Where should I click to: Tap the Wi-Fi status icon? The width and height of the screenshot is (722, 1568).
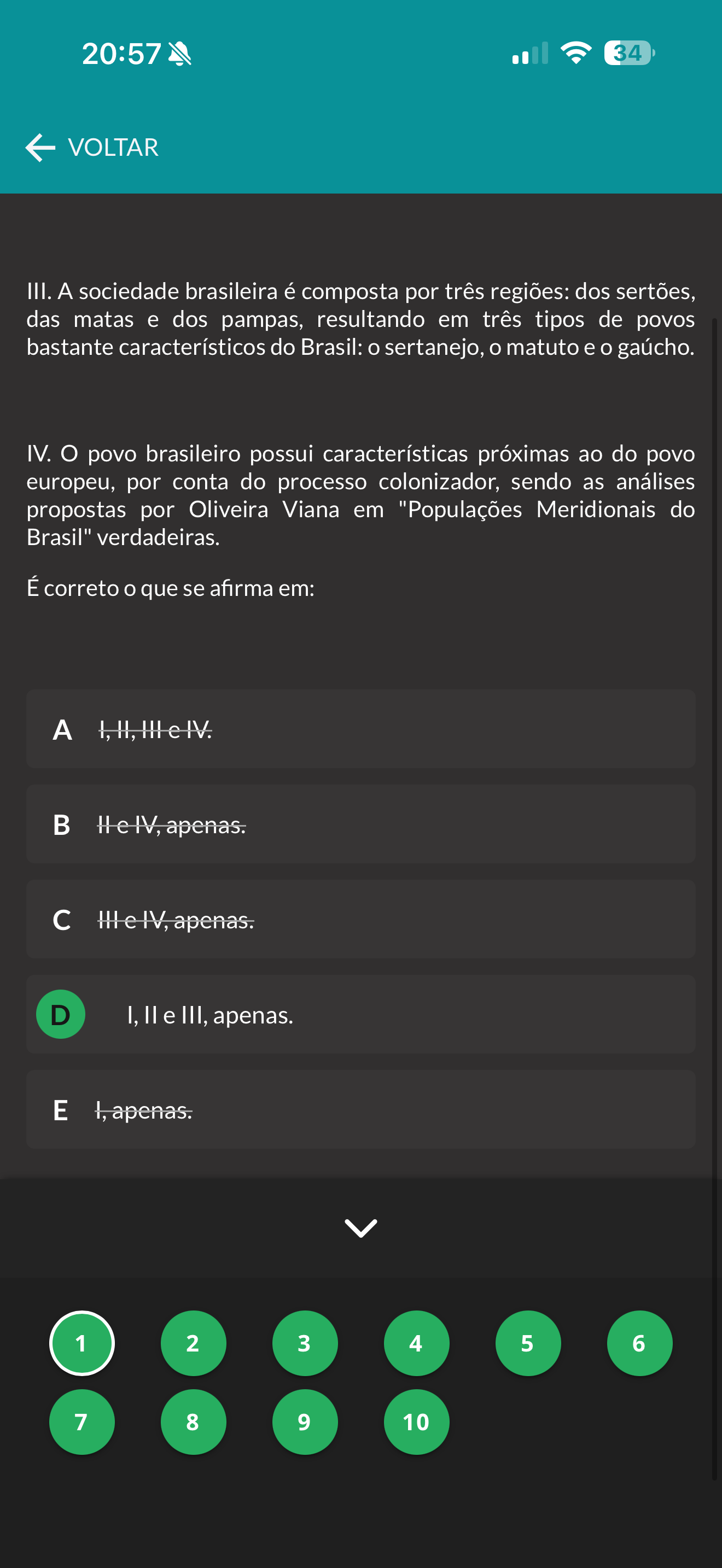point(575,53)
